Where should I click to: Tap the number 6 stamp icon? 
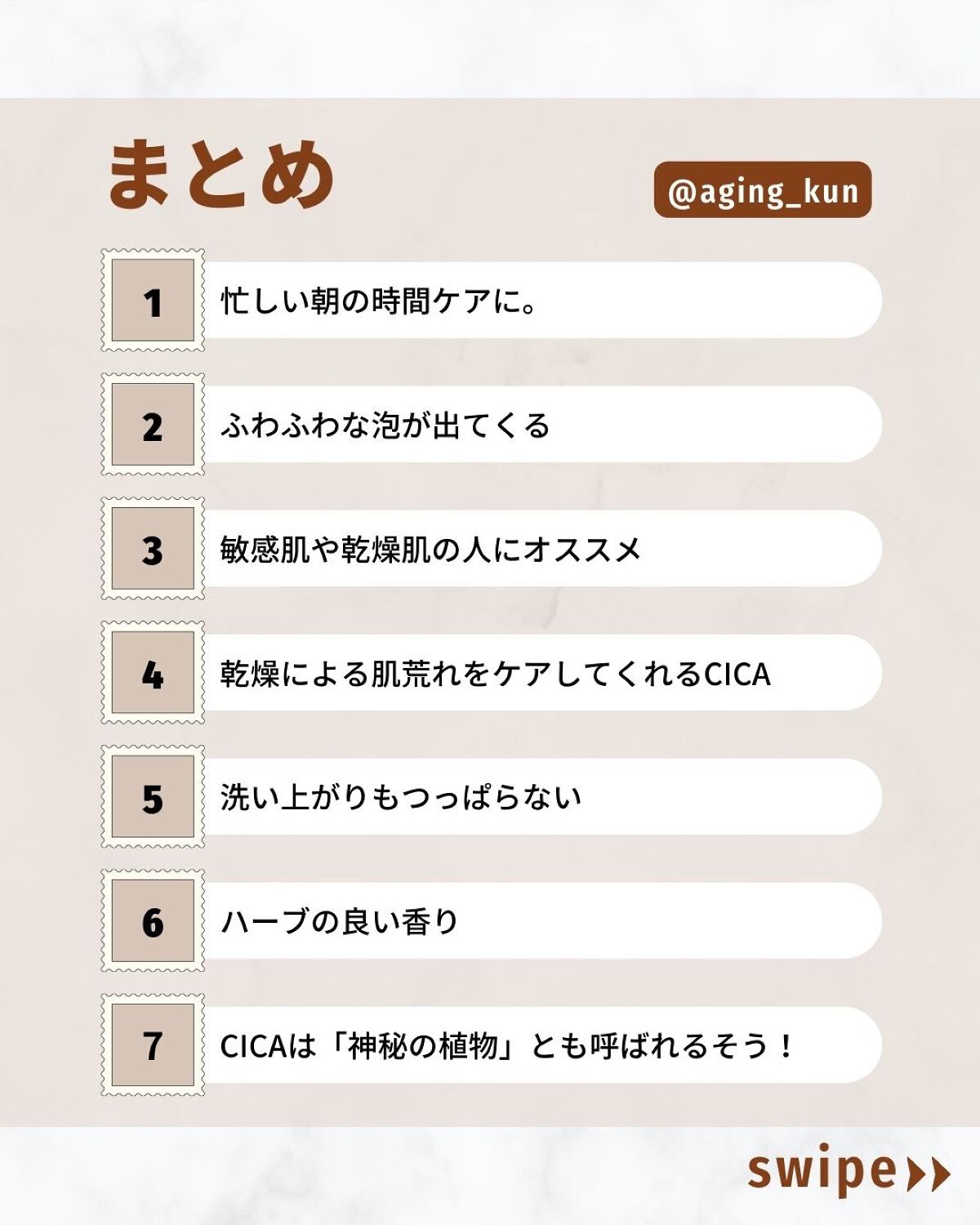click(153, 921)
